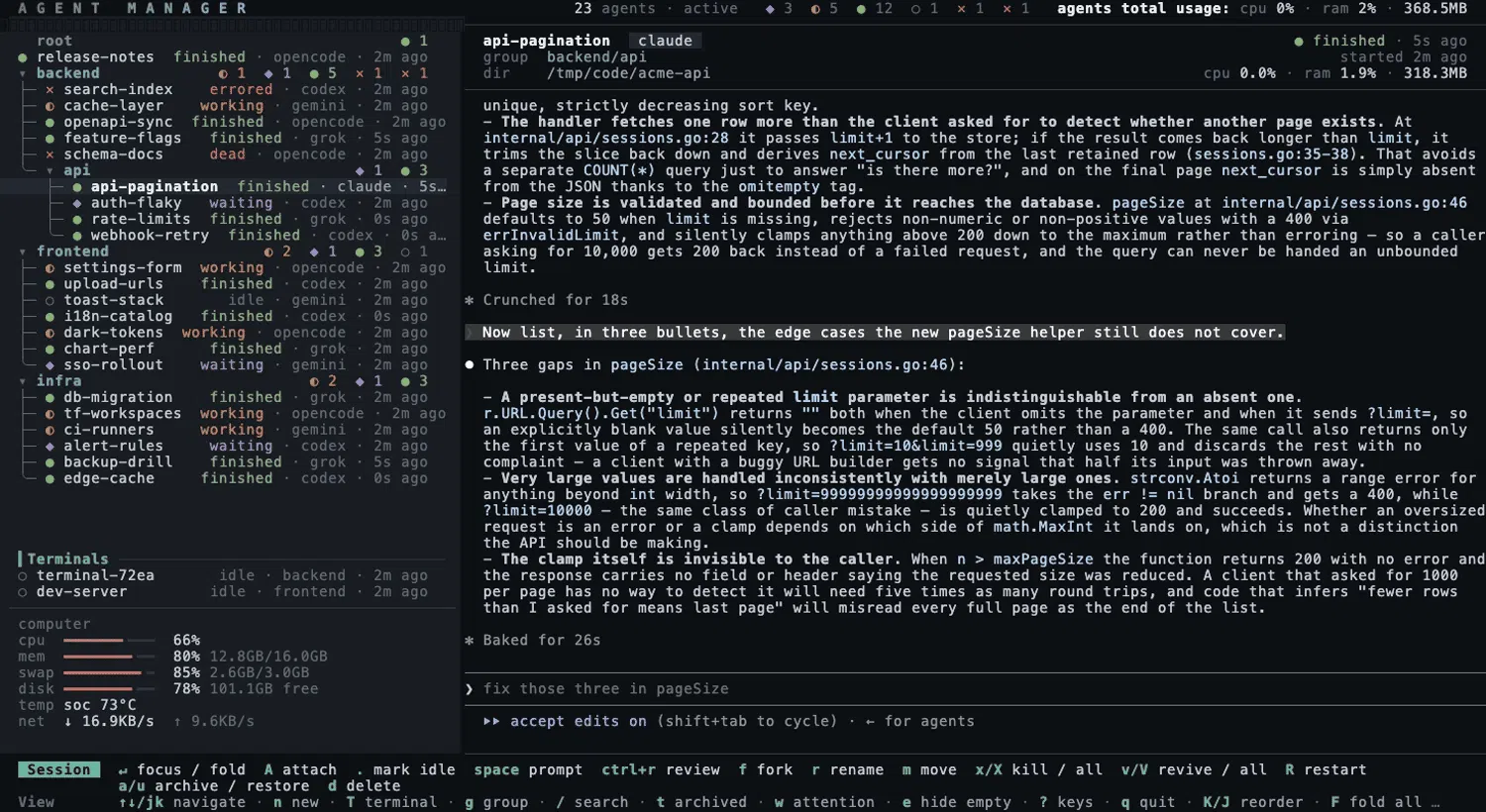Click the green dot beside feature-flags
This screenshot has width=1486, height=812.
[x=50, y=139]
